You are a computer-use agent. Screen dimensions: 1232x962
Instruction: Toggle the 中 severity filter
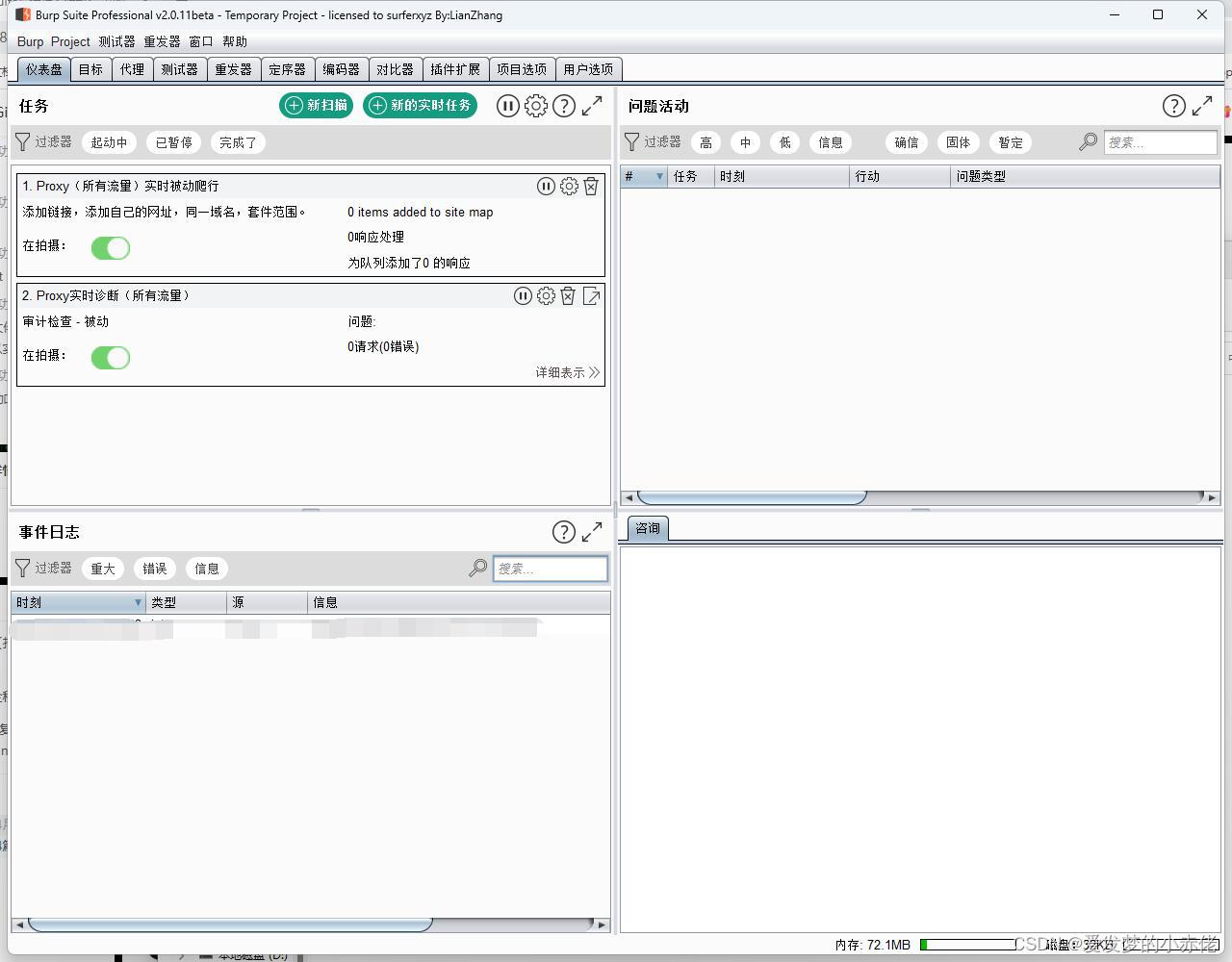(746, 142)
